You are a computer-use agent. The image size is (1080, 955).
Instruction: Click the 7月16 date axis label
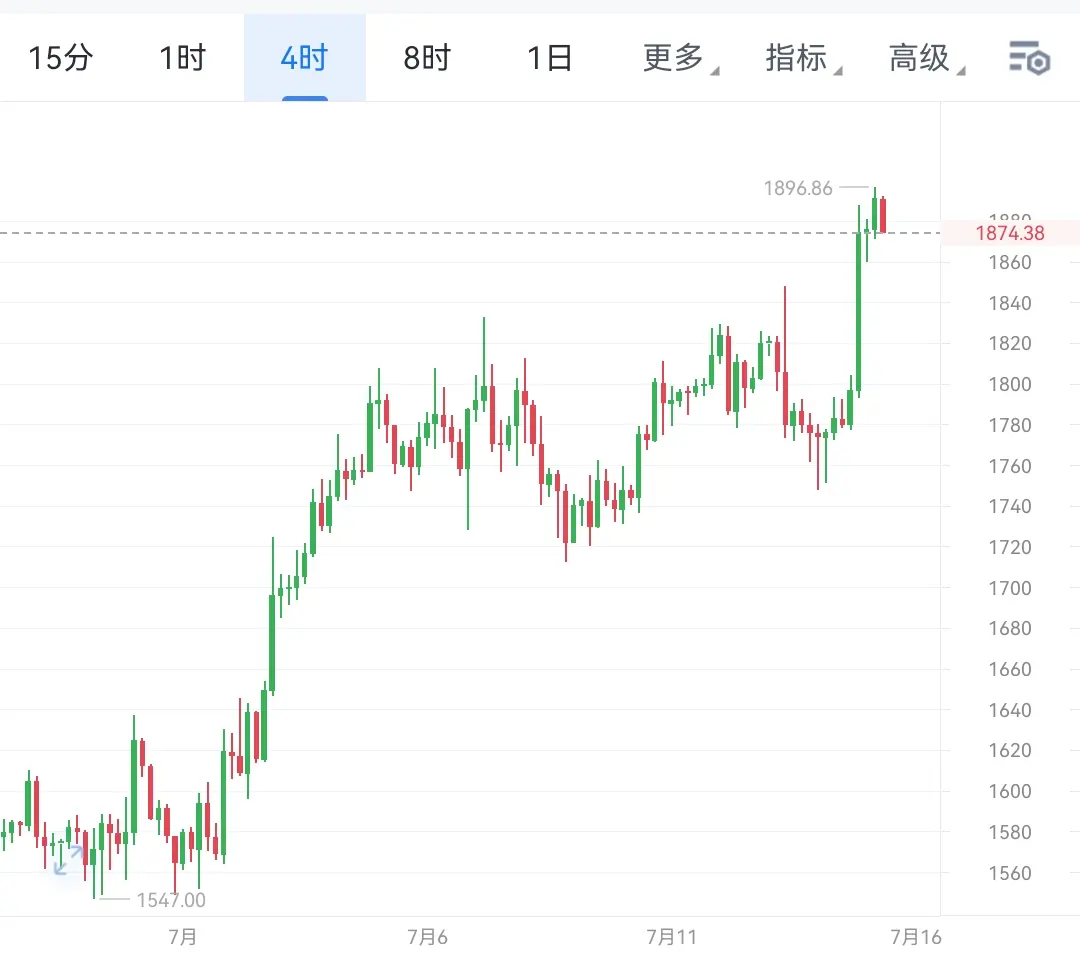915,937
